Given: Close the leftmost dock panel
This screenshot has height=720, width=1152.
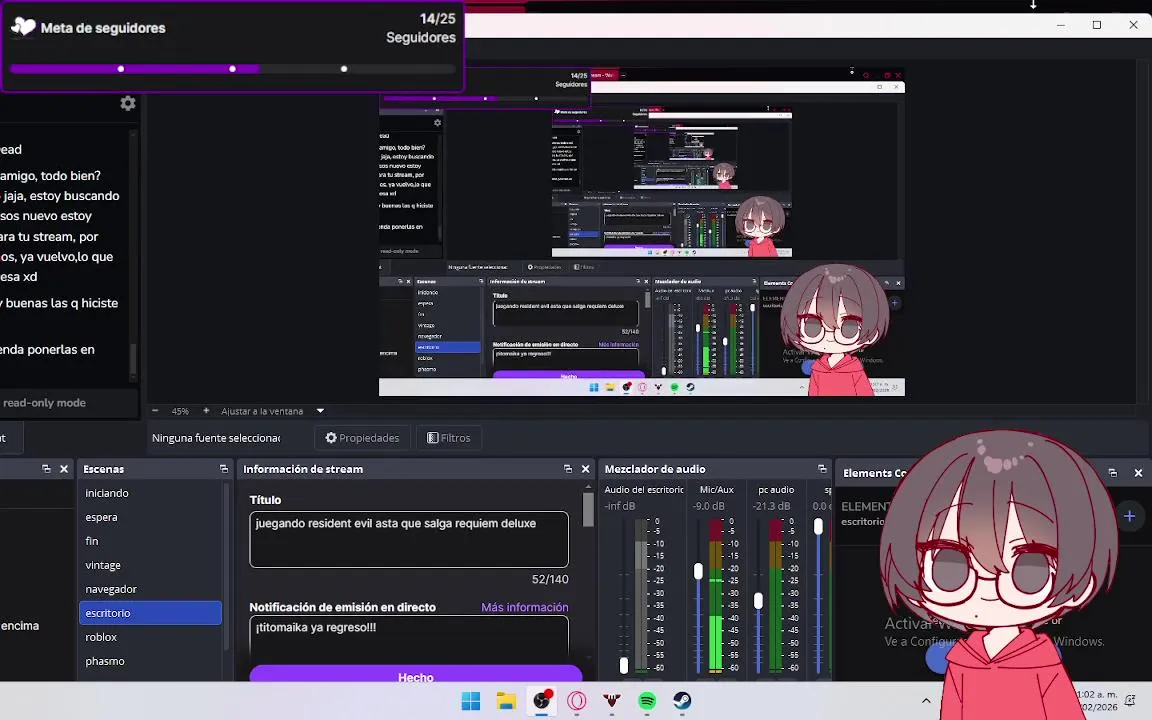Looking at the screenshot, I should tap(64, 469).
